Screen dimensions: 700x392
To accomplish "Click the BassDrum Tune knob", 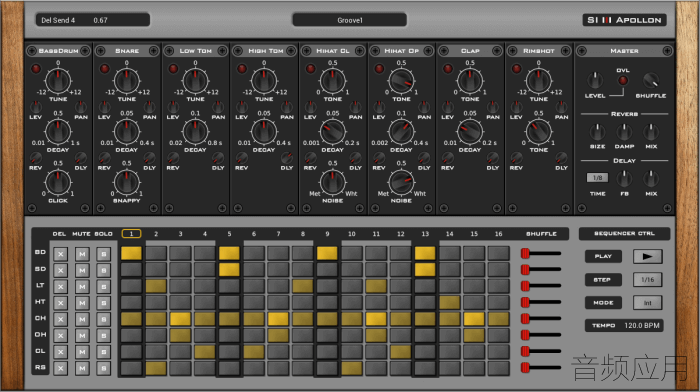I will coord(58,81).
